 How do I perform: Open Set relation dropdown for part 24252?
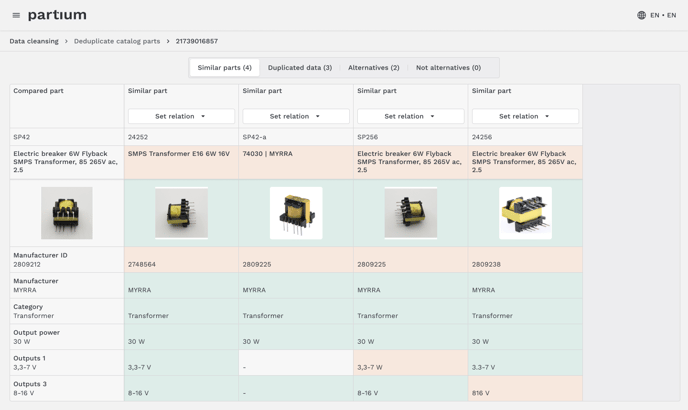click(181, 116)
